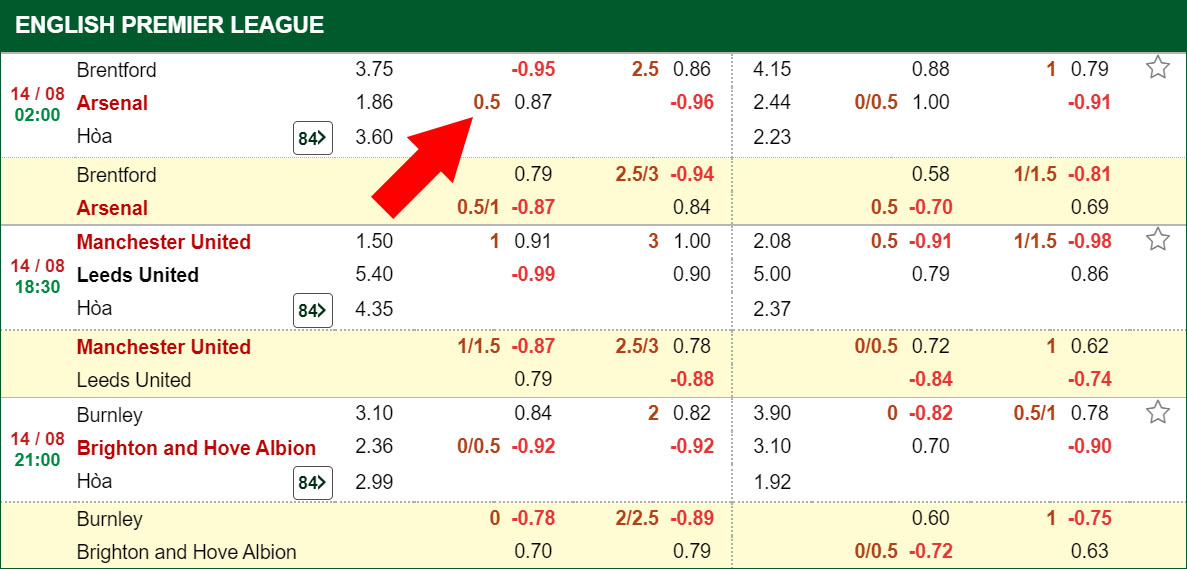
Task: Select Manchester United odds -0.98
Action: (1089, 241)
